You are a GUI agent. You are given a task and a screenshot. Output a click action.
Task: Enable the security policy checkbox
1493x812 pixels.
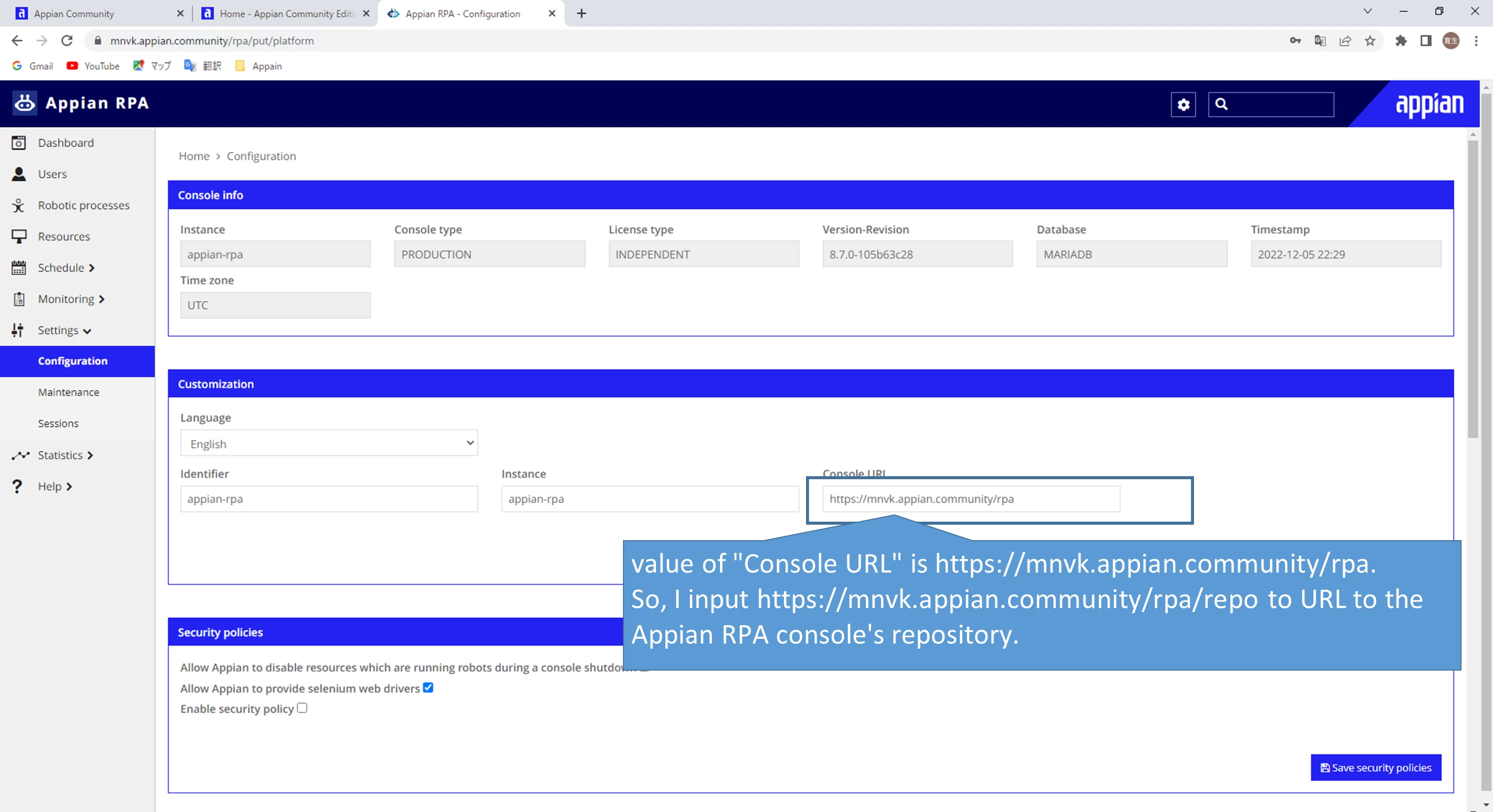(302, 708)
